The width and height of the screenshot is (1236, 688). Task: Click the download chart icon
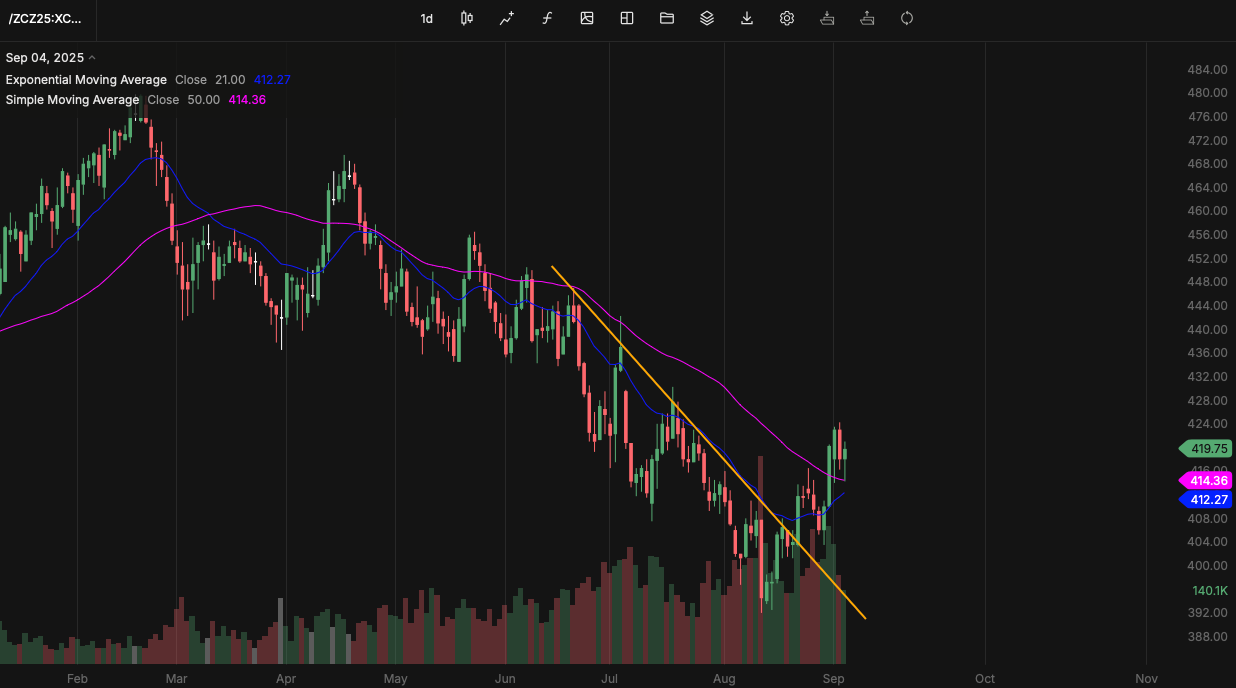[746, 18]
